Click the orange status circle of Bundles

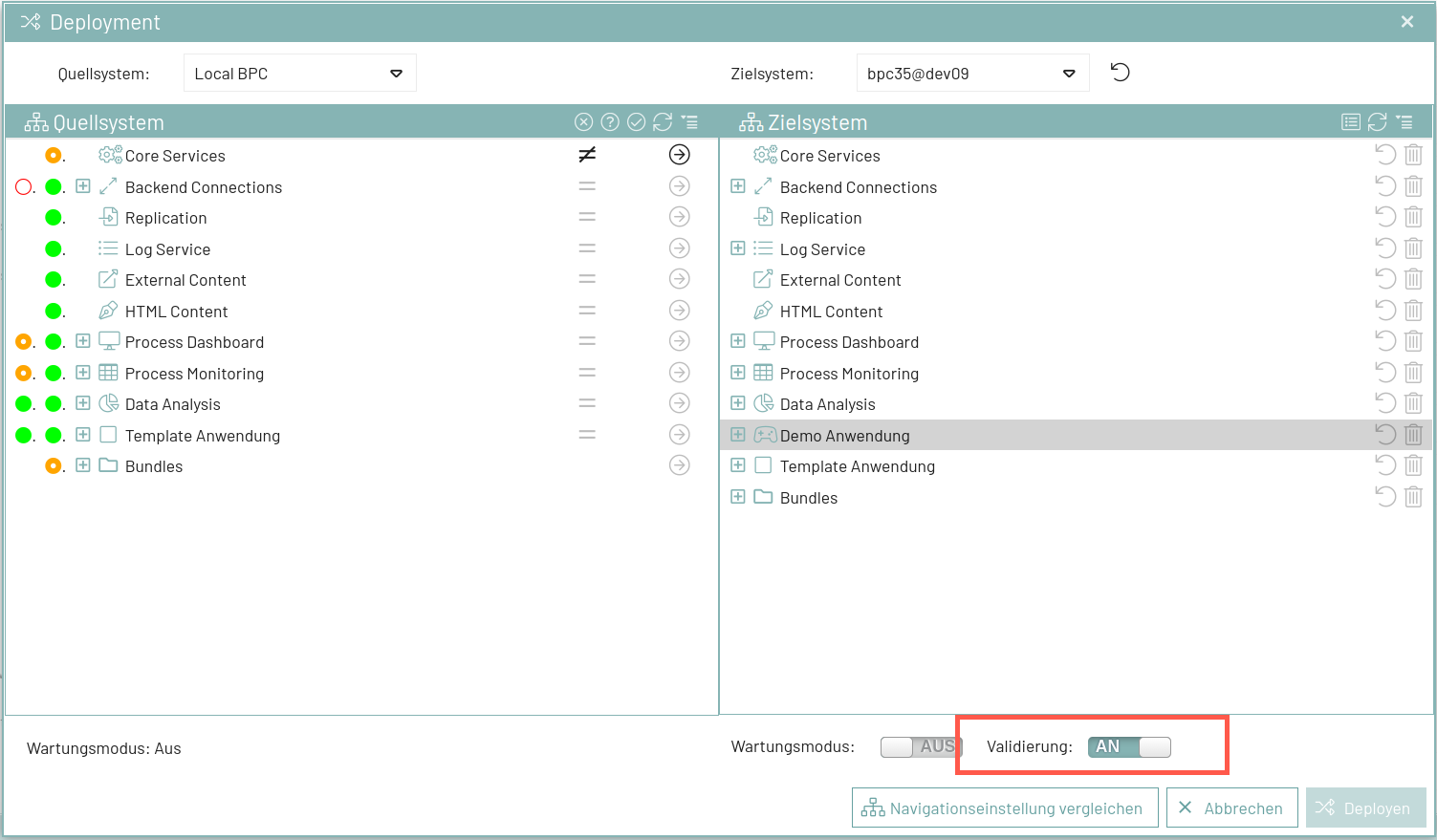pos(54,465)
